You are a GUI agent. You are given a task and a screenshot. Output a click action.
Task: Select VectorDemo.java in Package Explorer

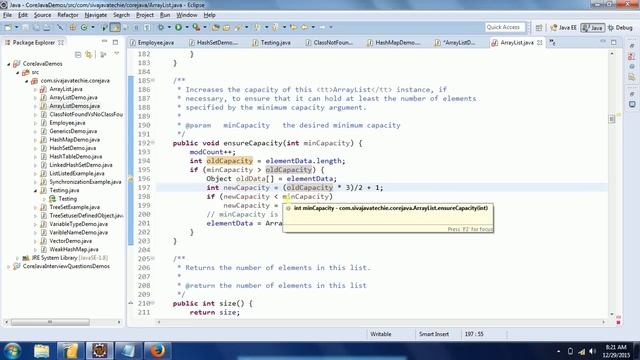click(70, 241)
